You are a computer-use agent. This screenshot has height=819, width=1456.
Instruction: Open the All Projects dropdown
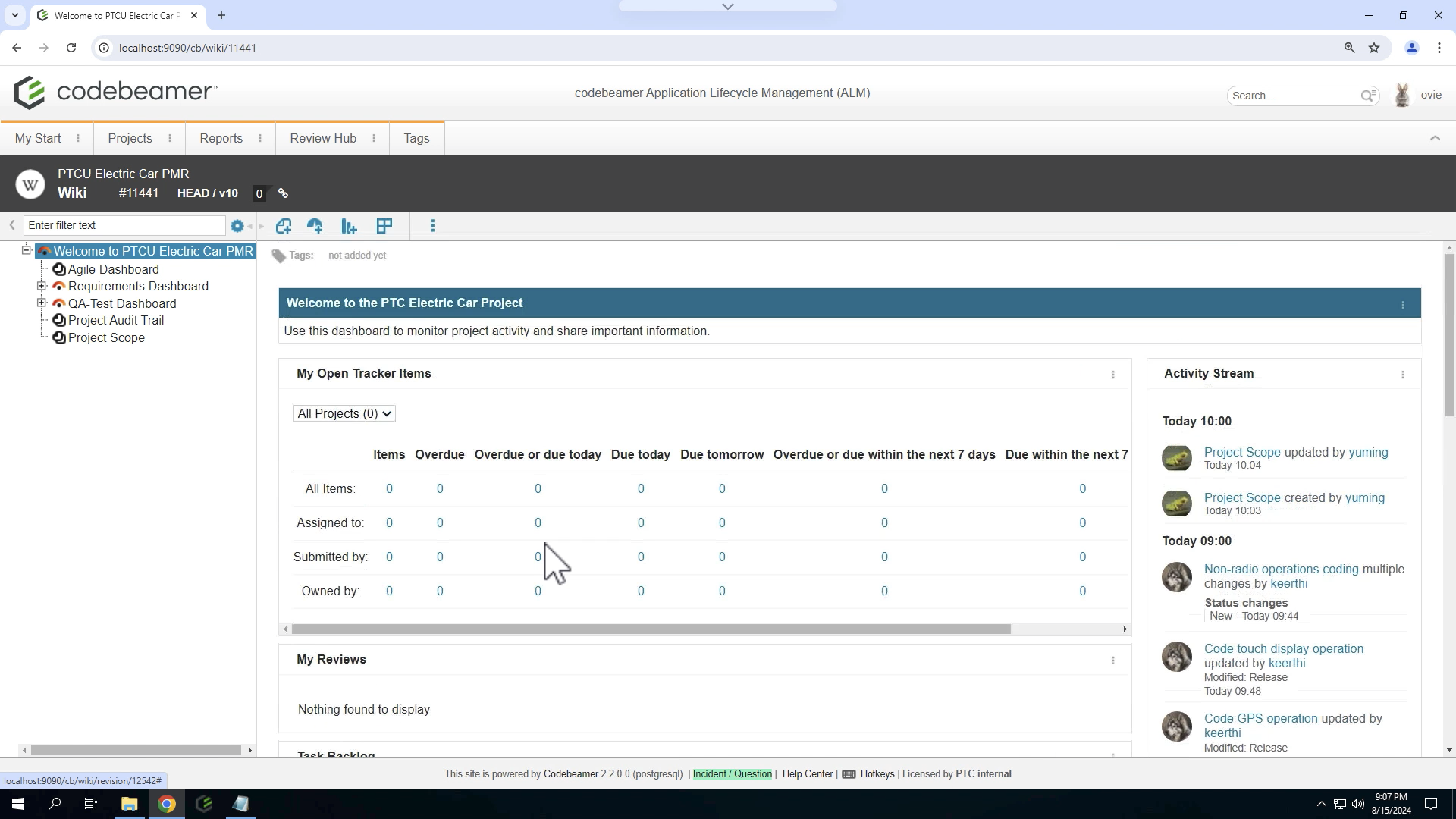click(x=344, y=413)
